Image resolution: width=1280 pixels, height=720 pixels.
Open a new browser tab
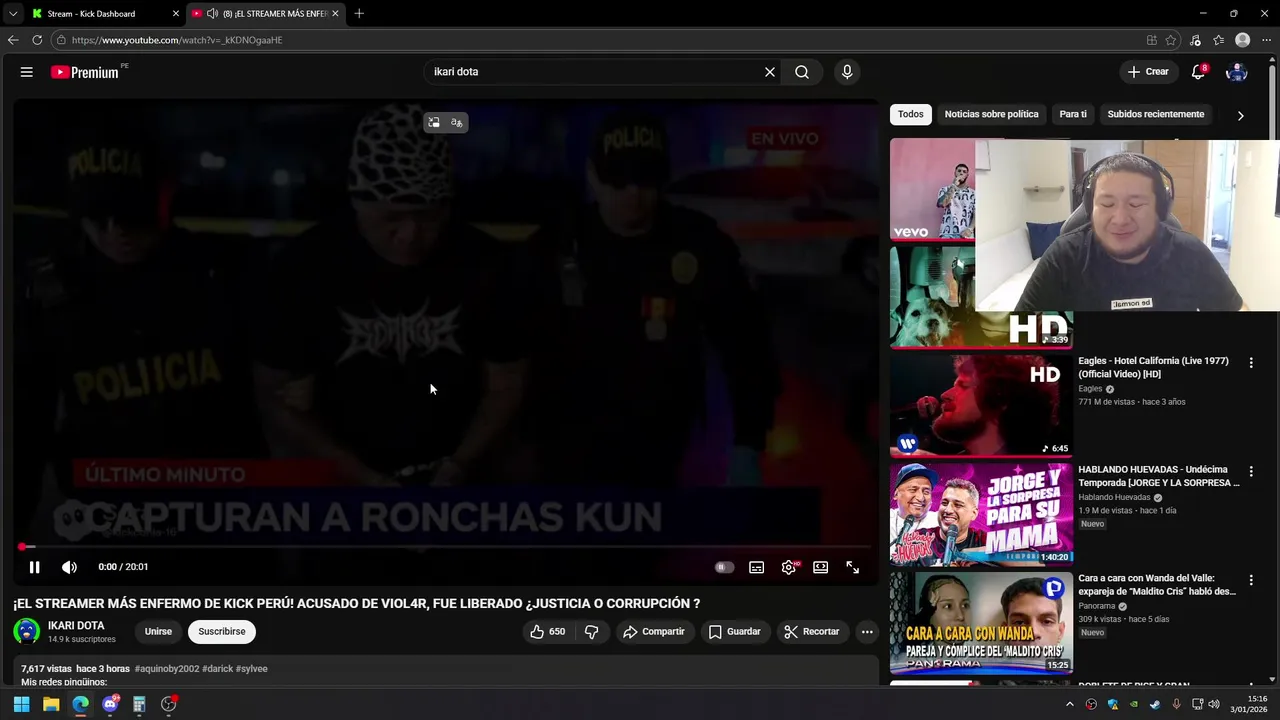pos(359,14)
